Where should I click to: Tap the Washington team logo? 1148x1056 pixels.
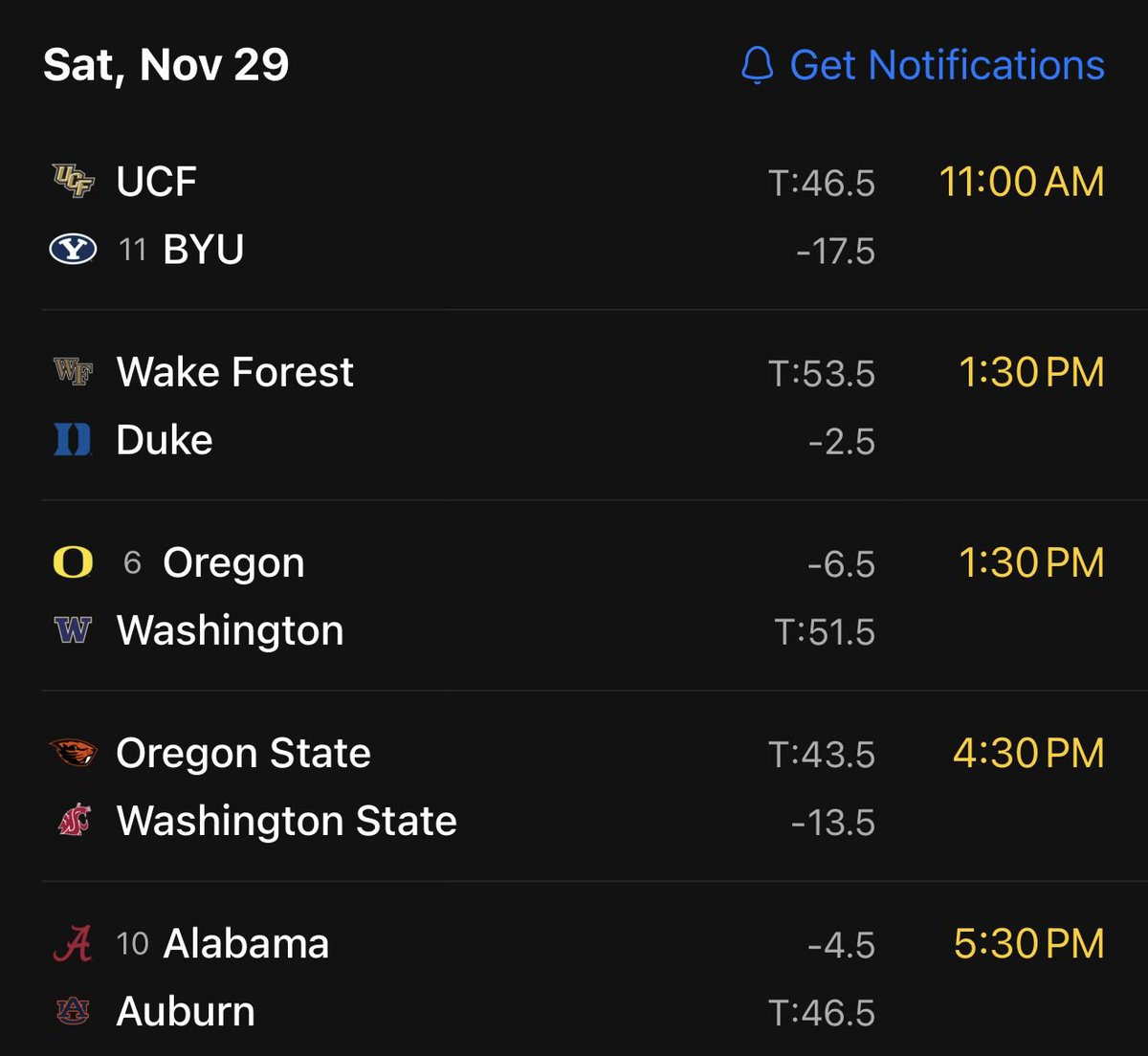[x=73, y=631]
